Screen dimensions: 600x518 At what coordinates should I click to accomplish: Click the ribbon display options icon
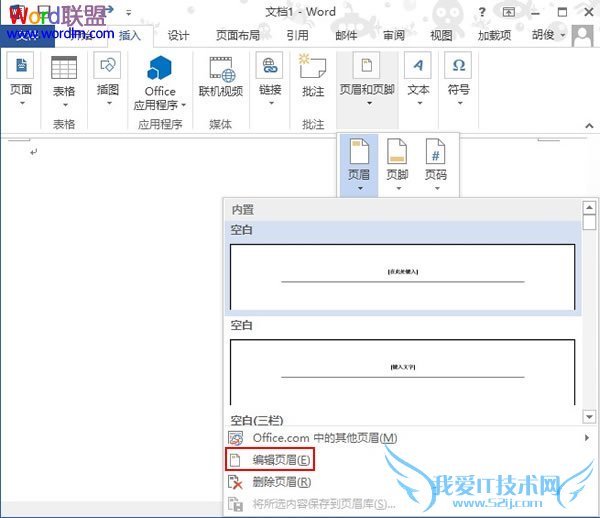[x=508, y=12]
